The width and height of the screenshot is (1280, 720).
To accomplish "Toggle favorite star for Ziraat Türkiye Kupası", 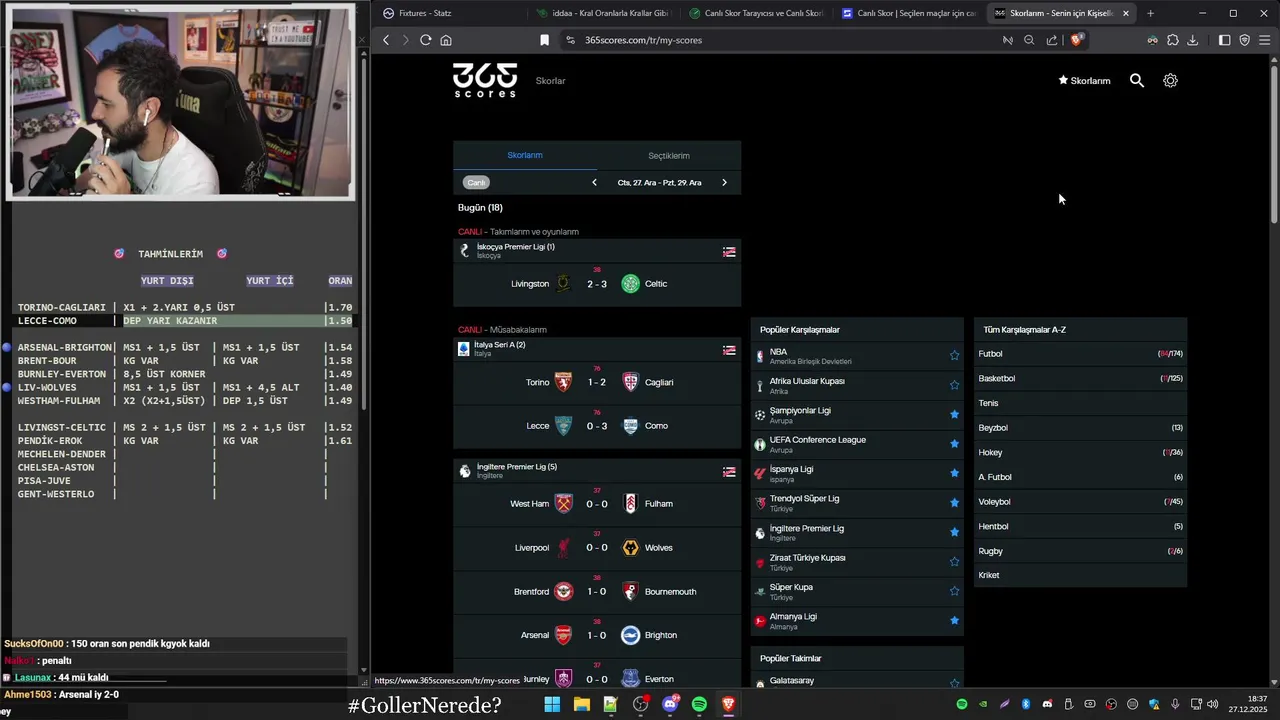I will point(954,561).
